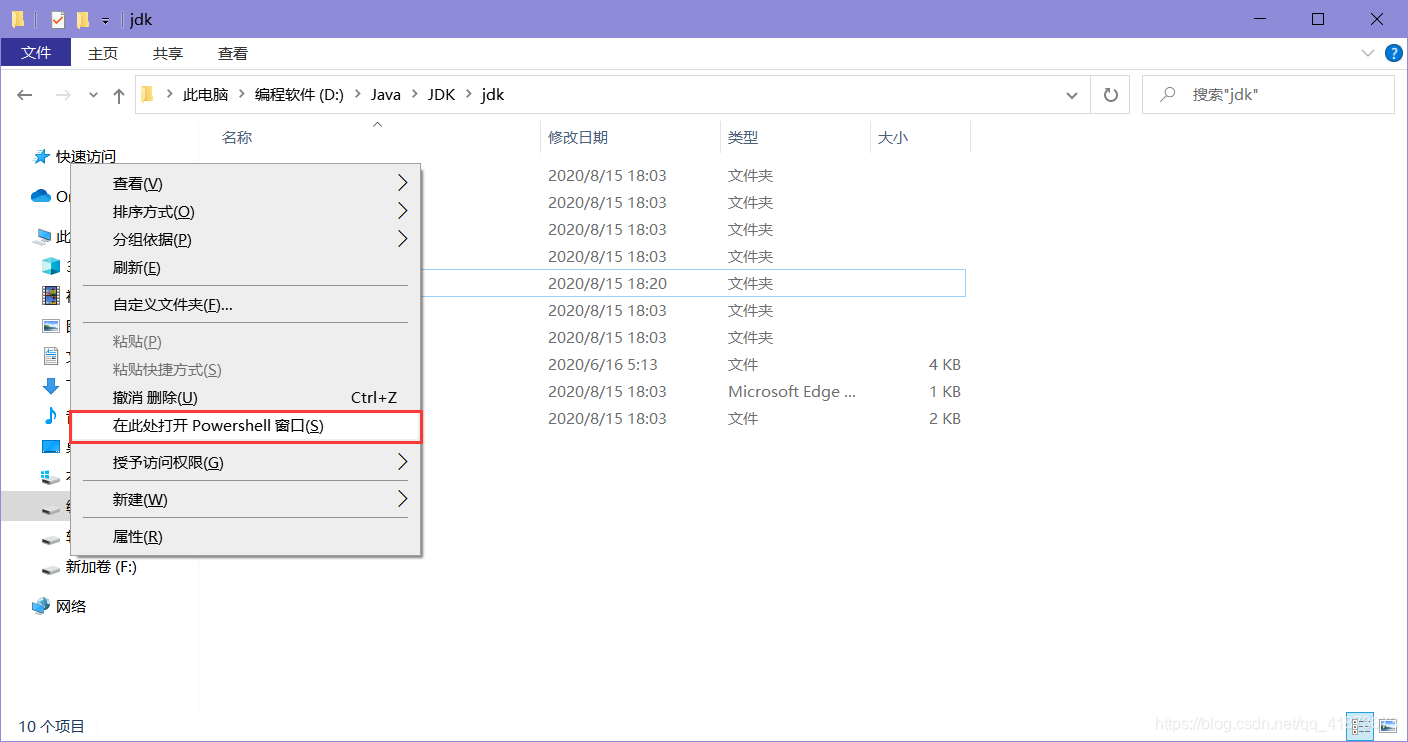Open 分组依据(P) submenu
Viewport: 1408px width, 742px height.
pos(245,240)
